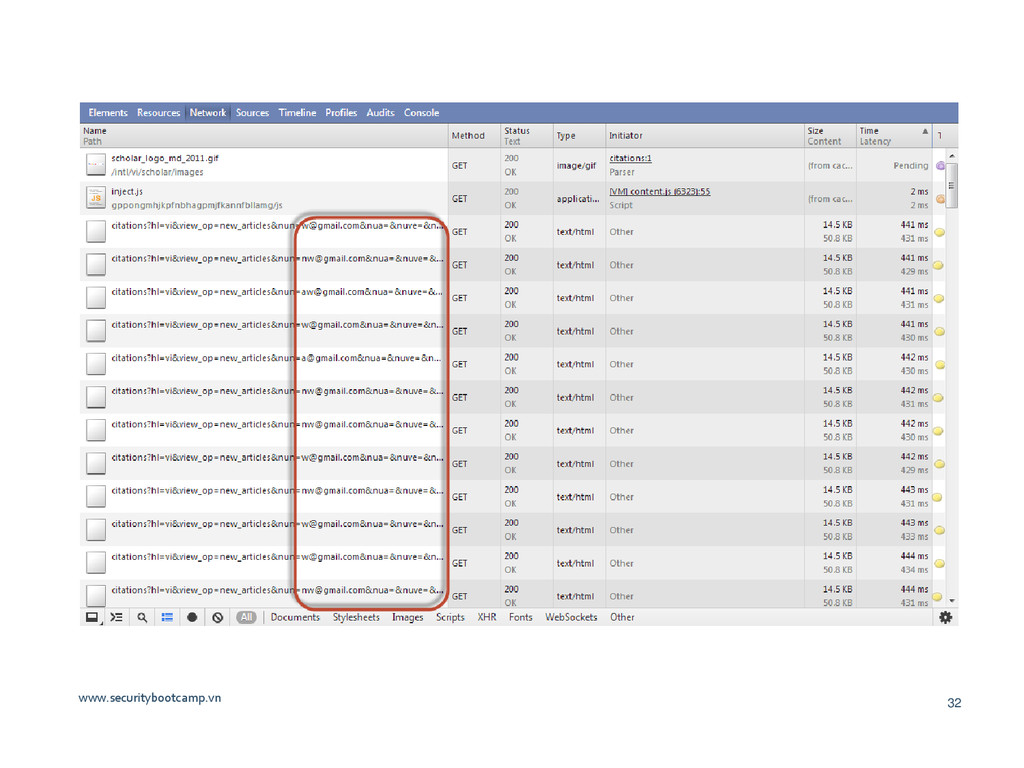Screen dimensions: 1024x768
Task: Click the orange timeline dot for inject.js
Action: (940, 199)
